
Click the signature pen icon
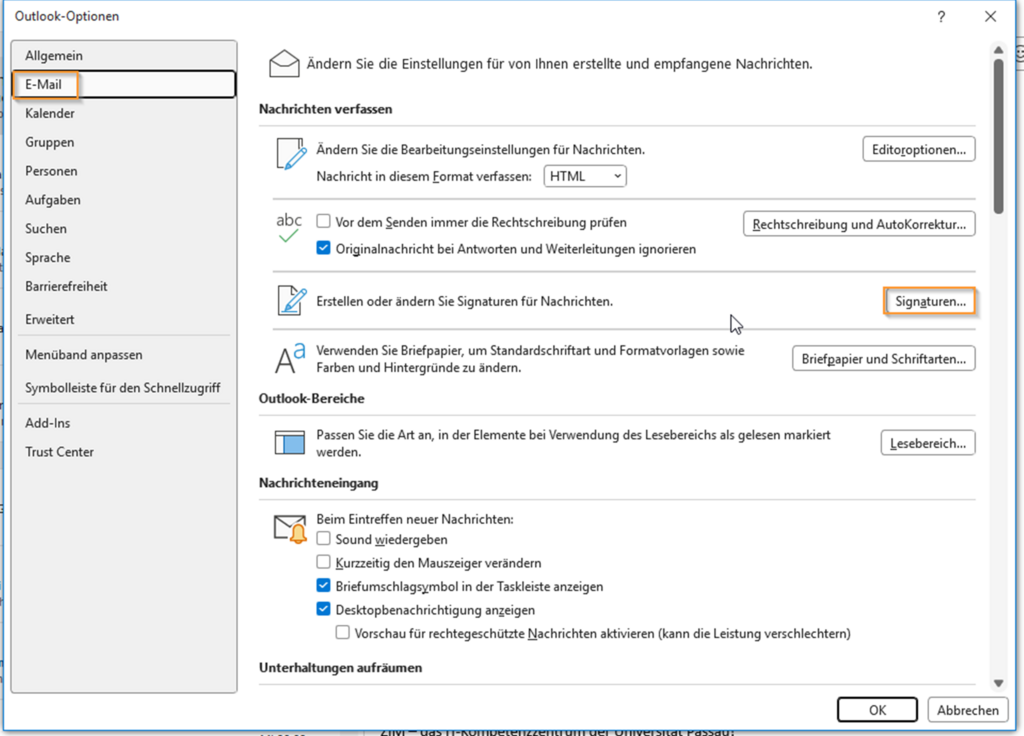point(291,300)
